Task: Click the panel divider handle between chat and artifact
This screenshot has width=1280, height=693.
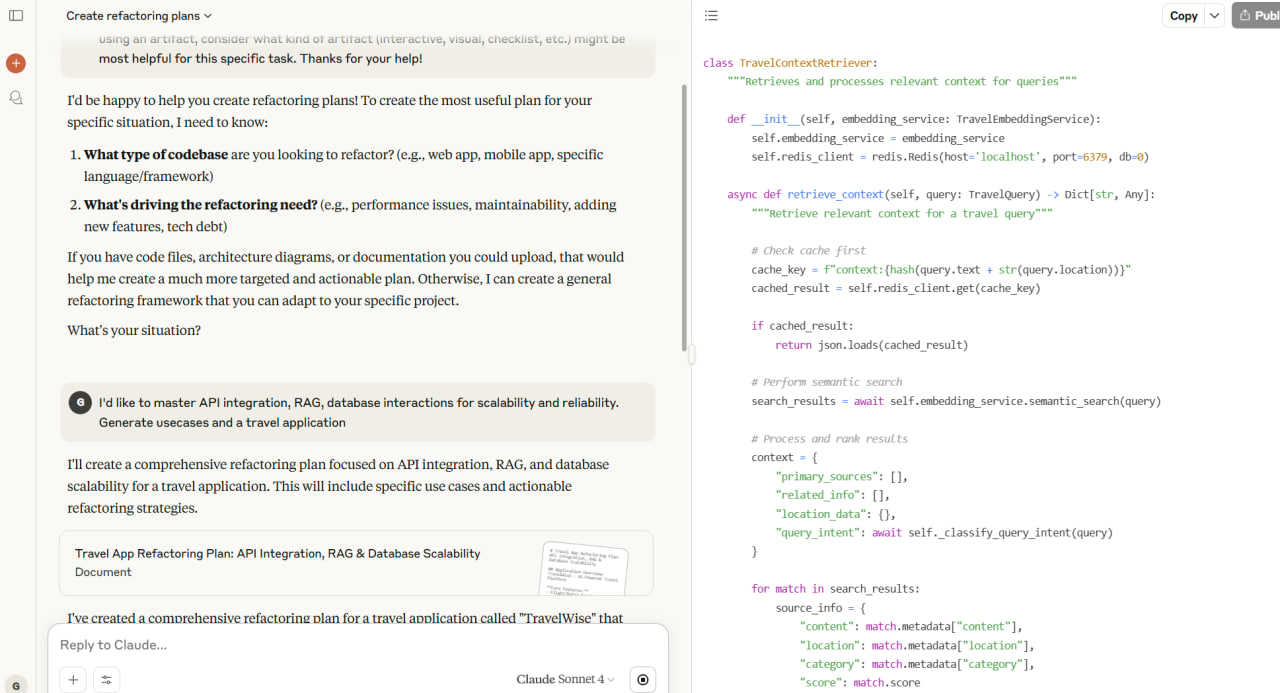Action: [x=690, y=353]
